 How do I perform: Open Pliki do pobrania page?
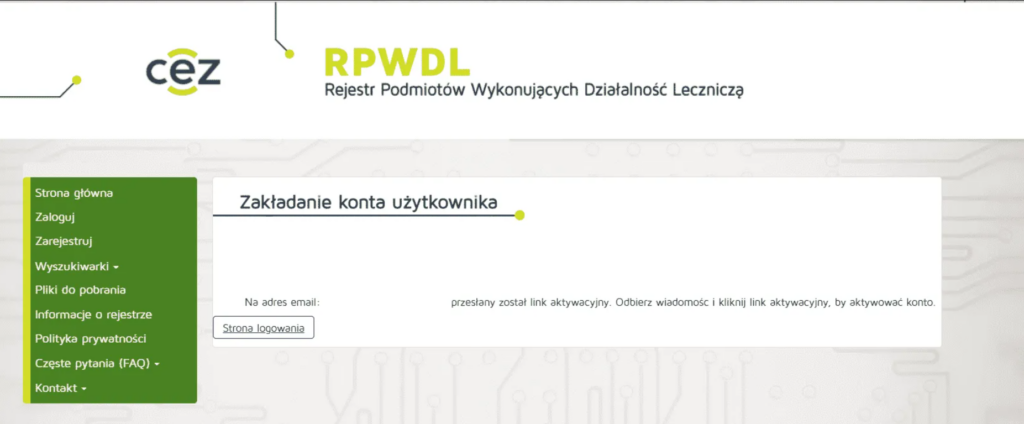tap(80, 290)
